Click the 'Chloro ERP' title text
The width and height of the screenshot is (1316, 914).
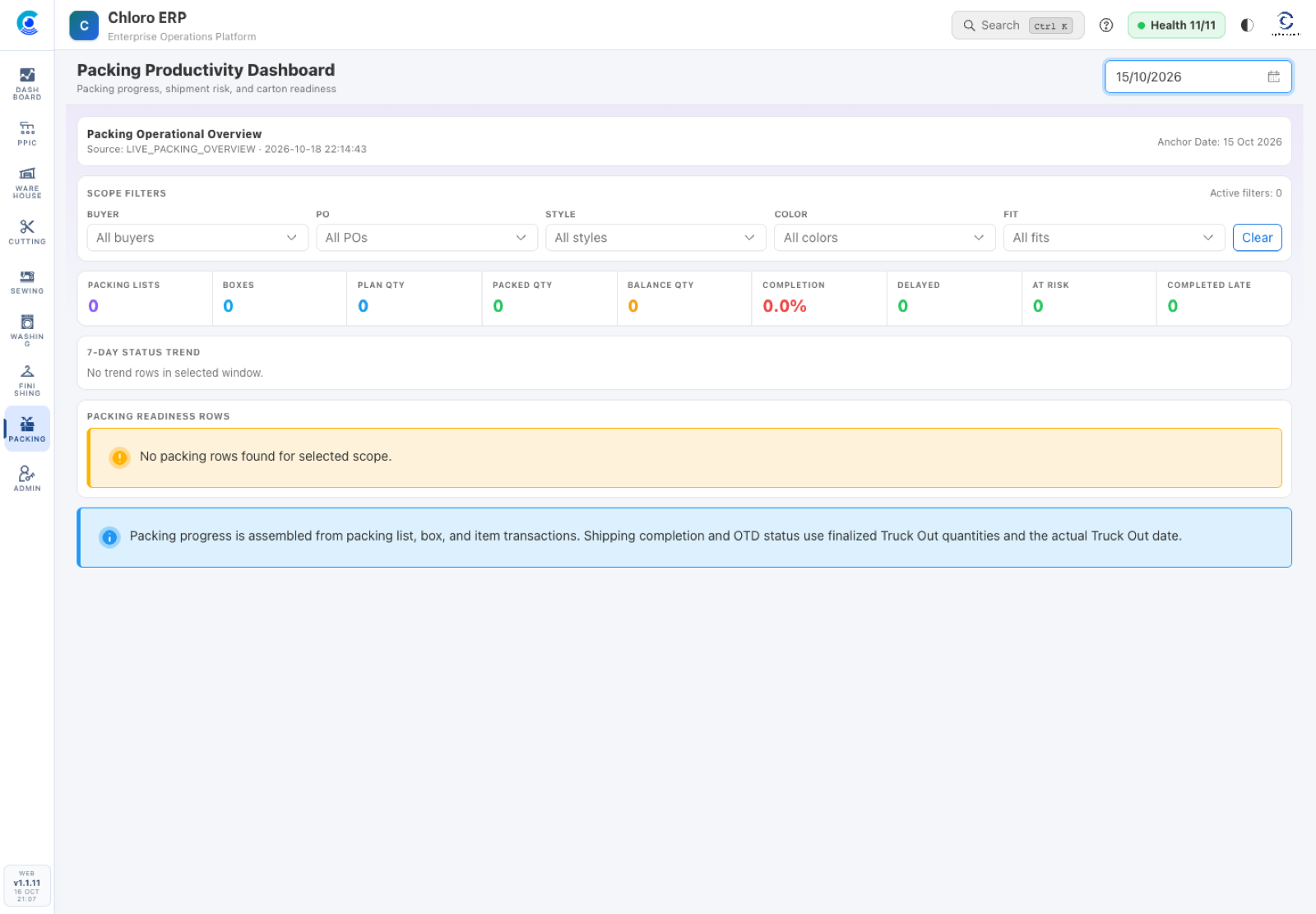147,17
